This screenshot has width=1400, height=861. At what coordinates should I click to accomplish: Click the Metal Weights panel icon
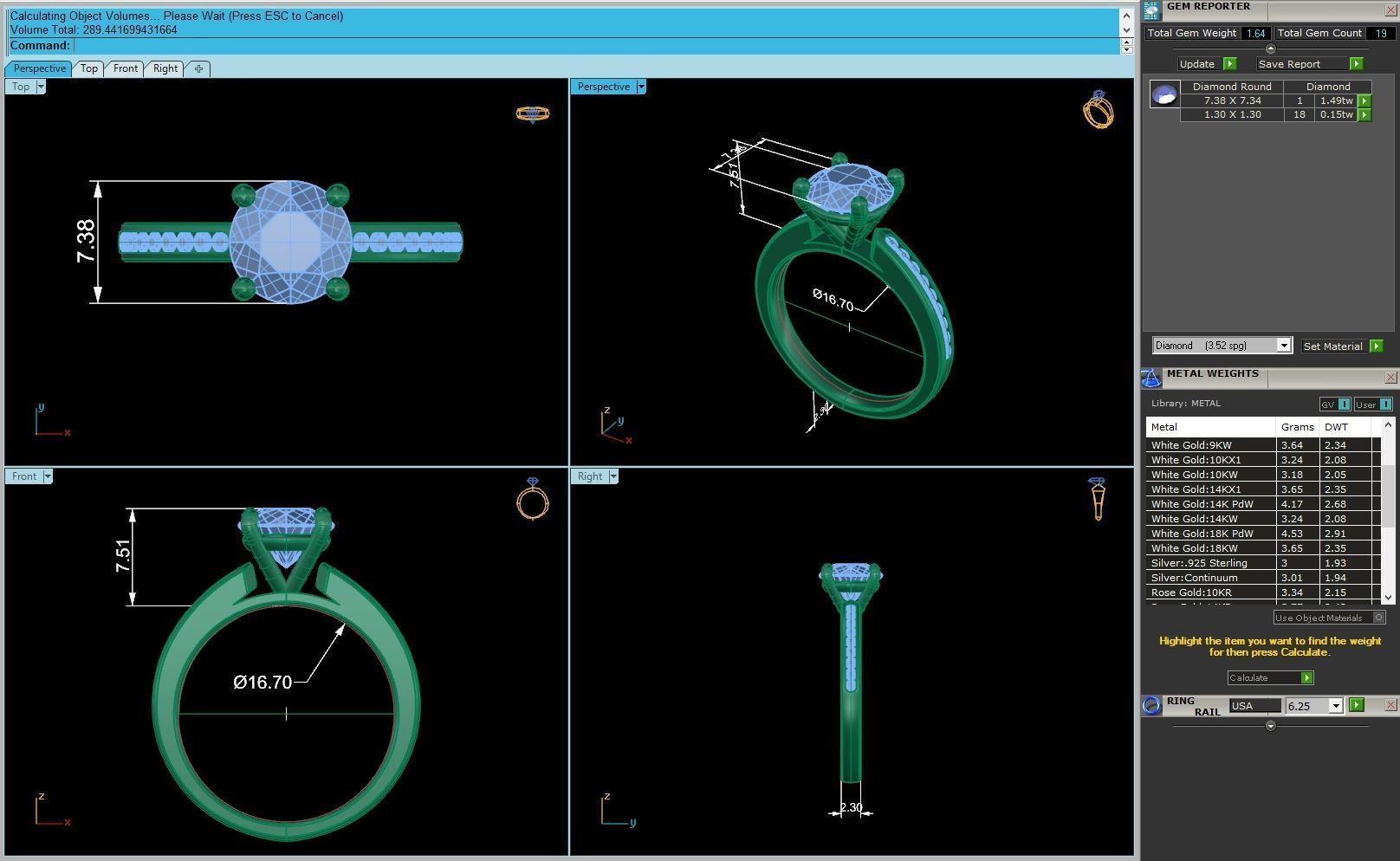pyautogui.click(x=1151, y=378)
